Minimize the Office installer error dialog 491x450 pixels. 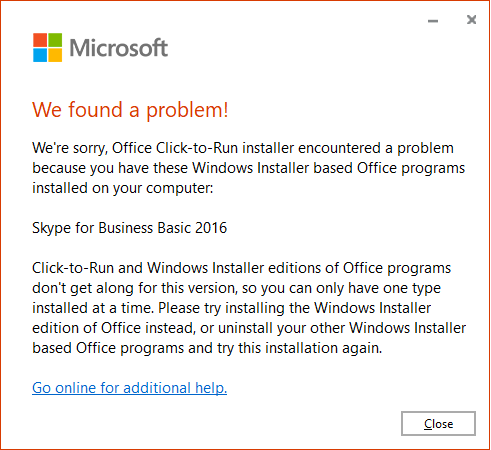433,21
